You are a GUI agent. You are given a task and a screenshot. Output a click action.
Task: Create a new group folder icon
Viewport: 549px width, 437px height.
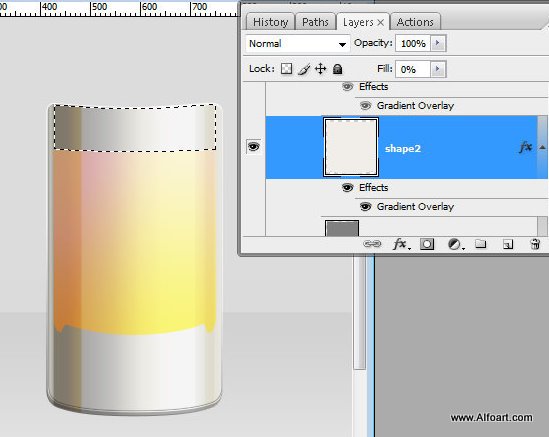[481, 243]
